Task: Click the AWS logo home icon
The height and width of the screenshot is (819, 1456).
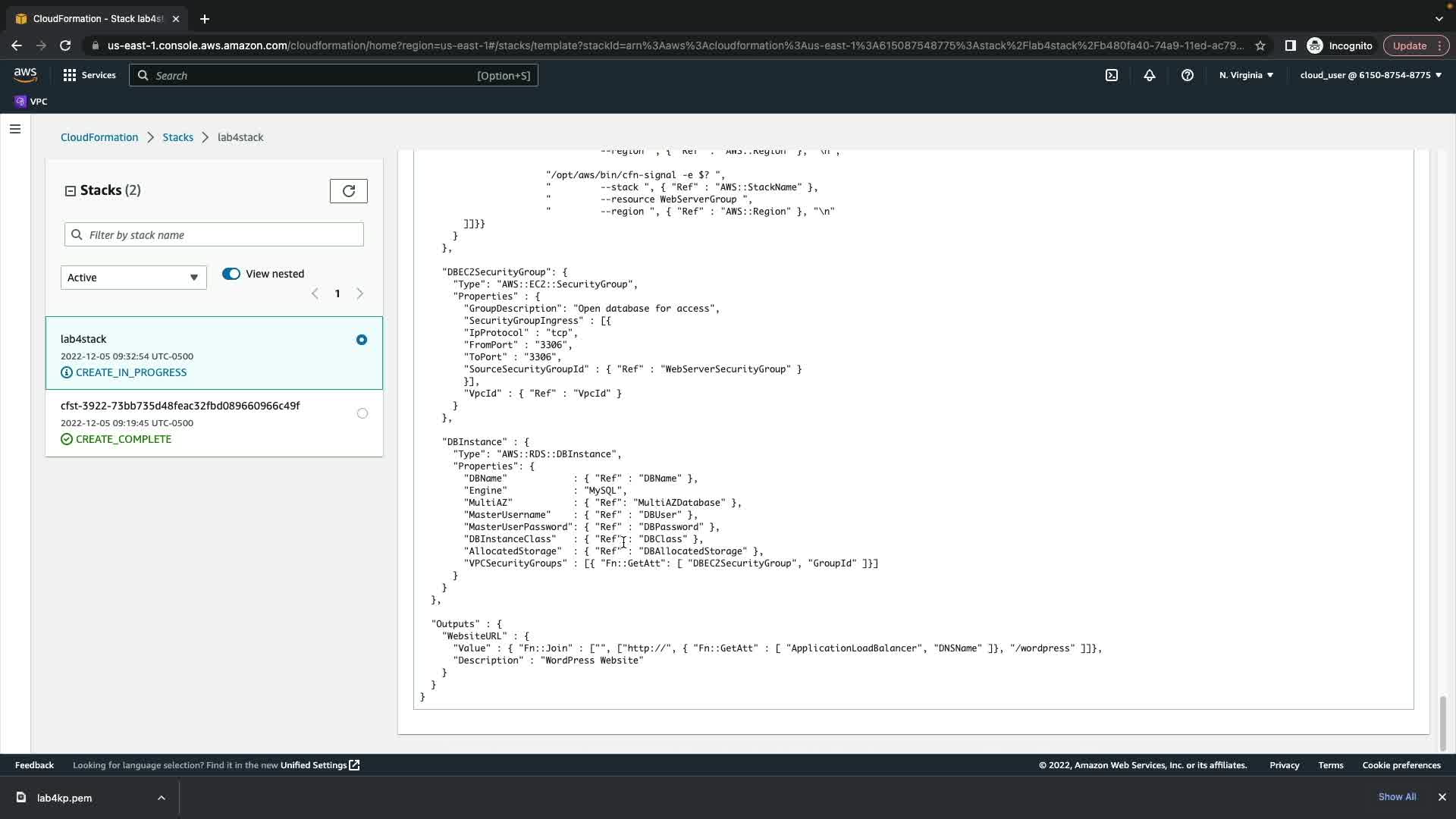Action: click(25, 74)
